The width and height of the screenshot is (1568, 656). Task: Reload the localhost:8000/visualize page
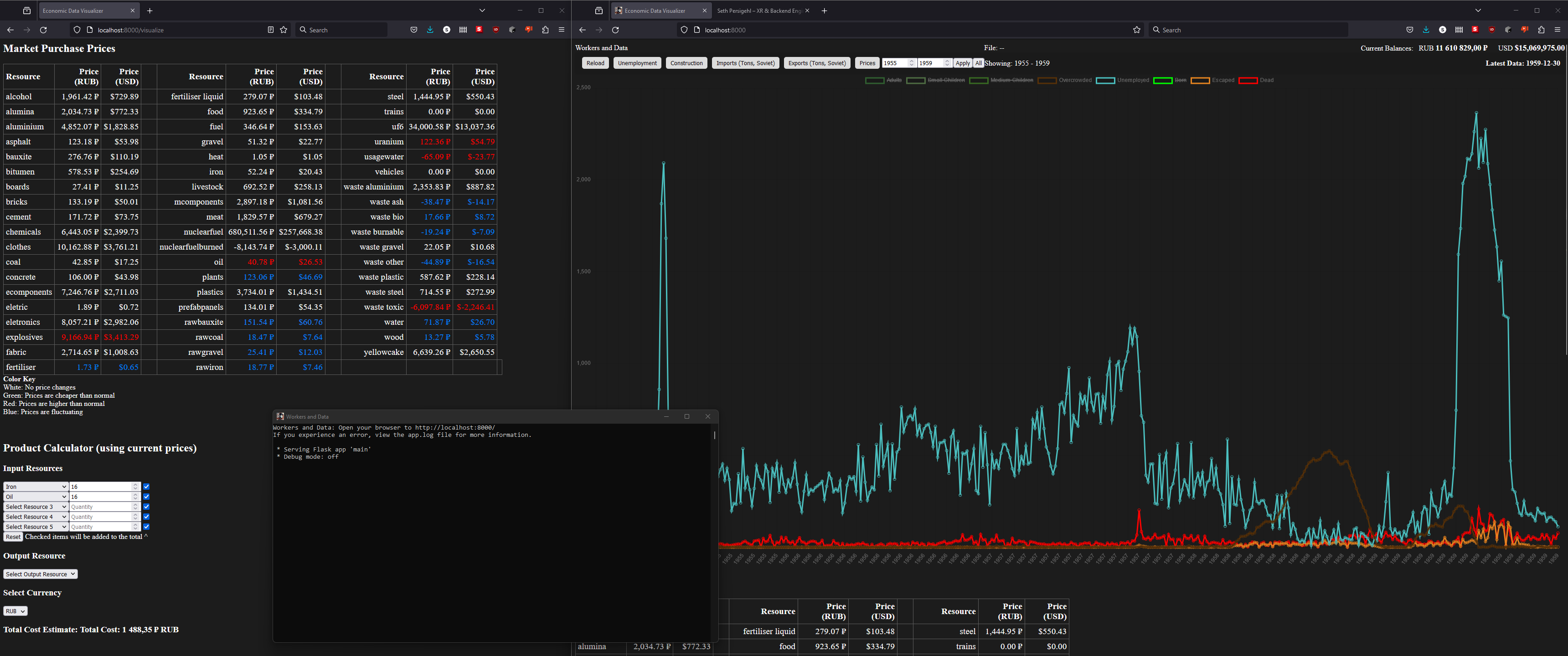tap(43, 30)
